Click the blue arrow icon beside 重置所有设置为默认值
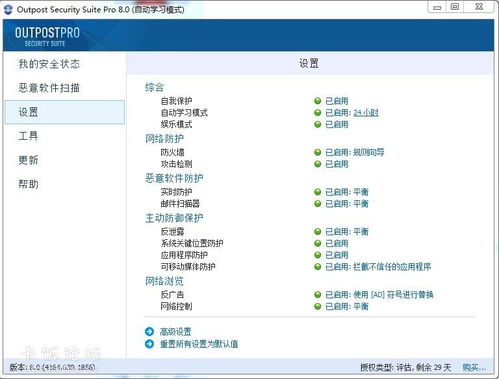 [149, 344]
